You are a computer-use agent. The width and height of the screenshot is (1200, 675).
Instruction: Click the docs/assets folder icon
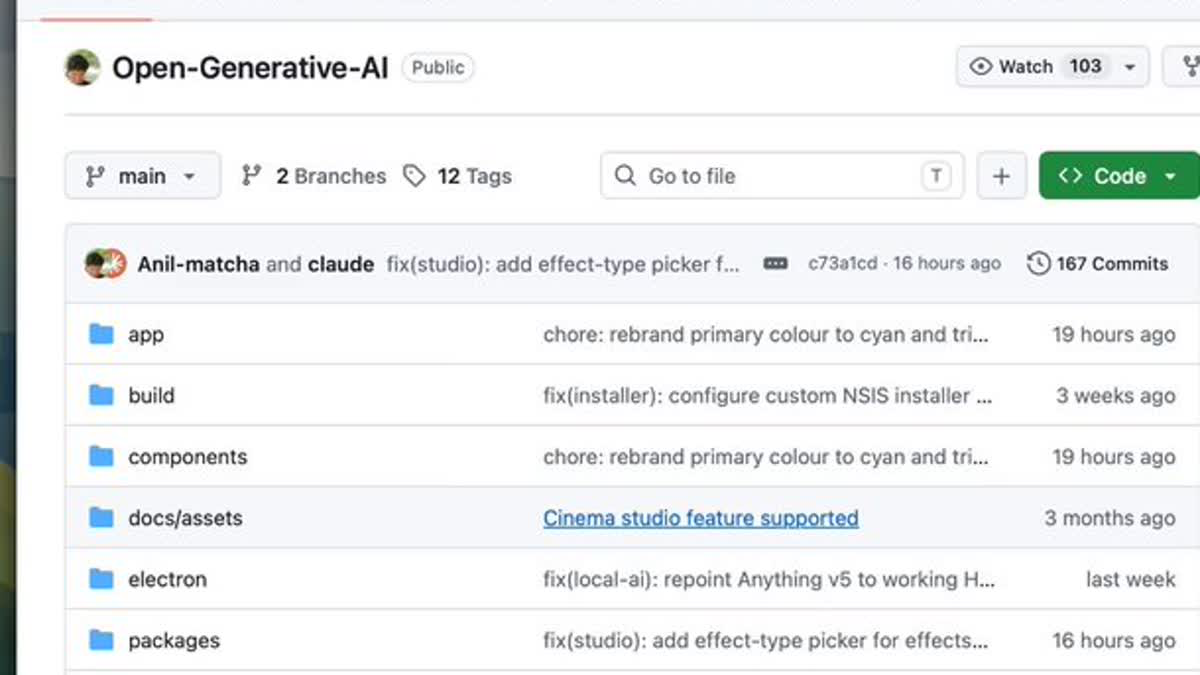101,517
